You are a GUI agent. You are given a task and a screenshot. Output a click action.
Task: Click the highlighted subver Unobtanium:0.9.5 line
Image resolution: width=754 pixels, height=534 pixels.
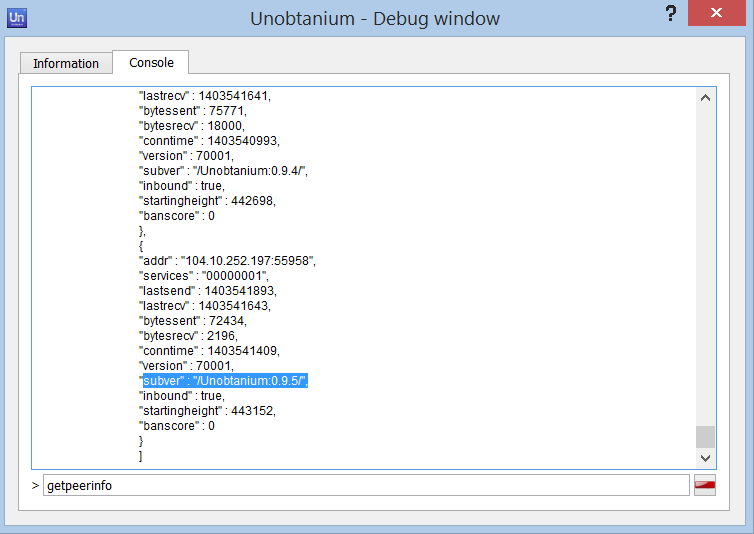(224, 381)
